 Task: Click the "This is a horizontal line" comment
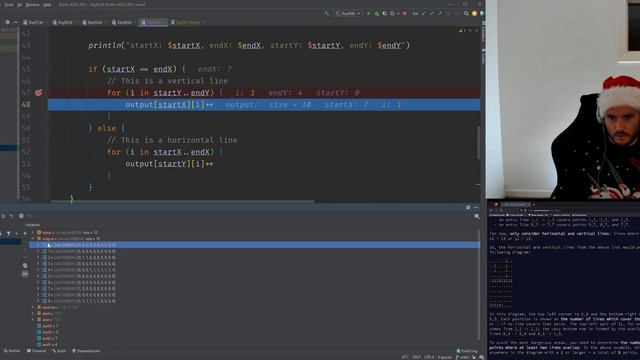[x=172, y=140]
